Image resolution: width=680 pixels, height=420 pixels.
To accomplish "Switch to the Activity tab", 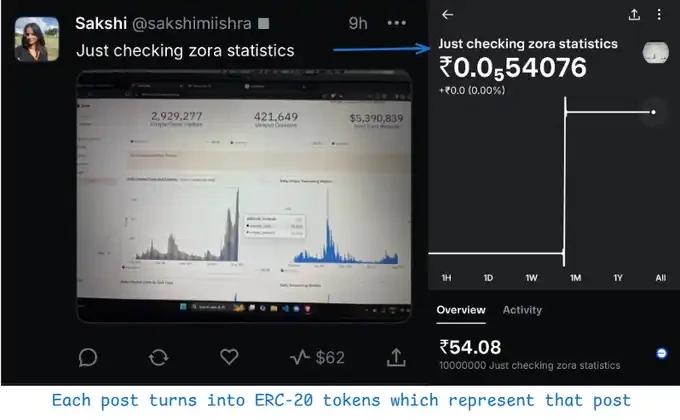I will (x=522, y=310).
